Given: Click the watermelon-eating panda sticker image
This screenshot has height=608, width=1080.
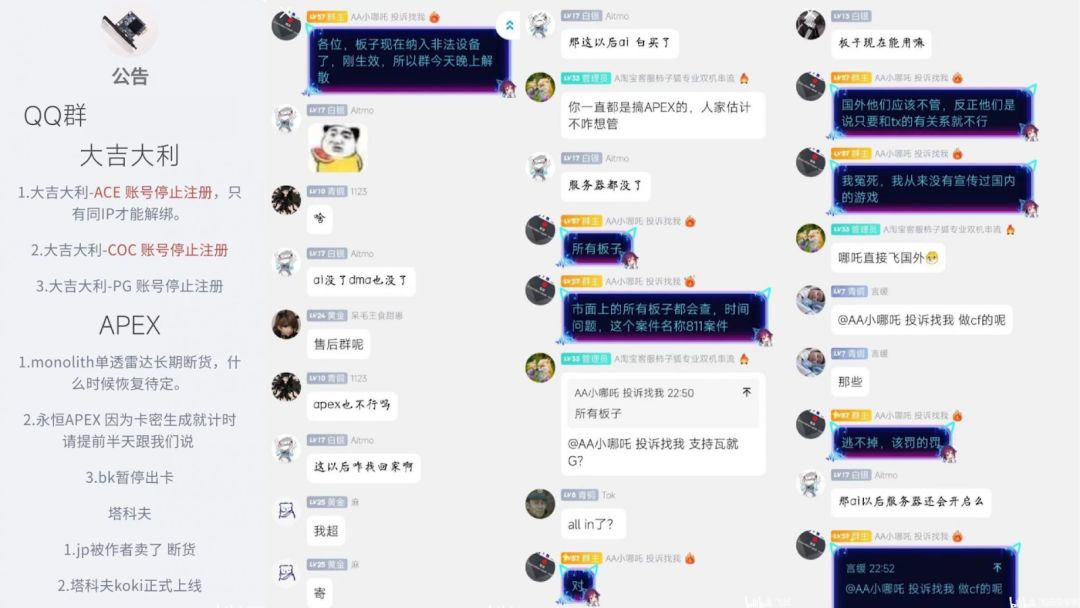Looking at the screenshot, I should [x=337, y=148].
